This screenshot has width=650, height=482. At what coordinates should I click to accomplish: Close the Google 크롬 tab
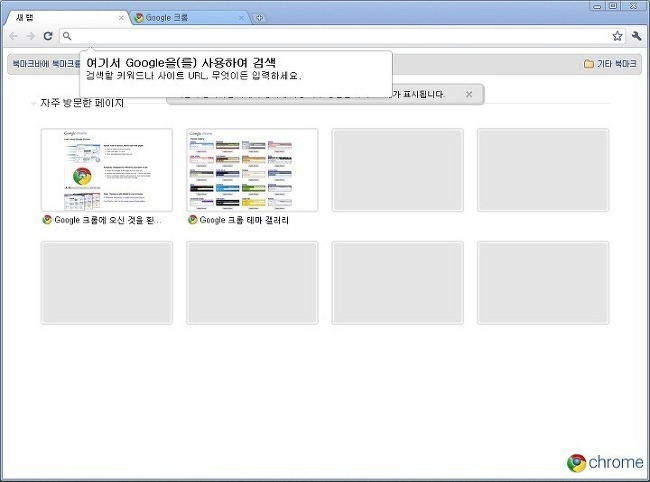(x=241, y=18)
